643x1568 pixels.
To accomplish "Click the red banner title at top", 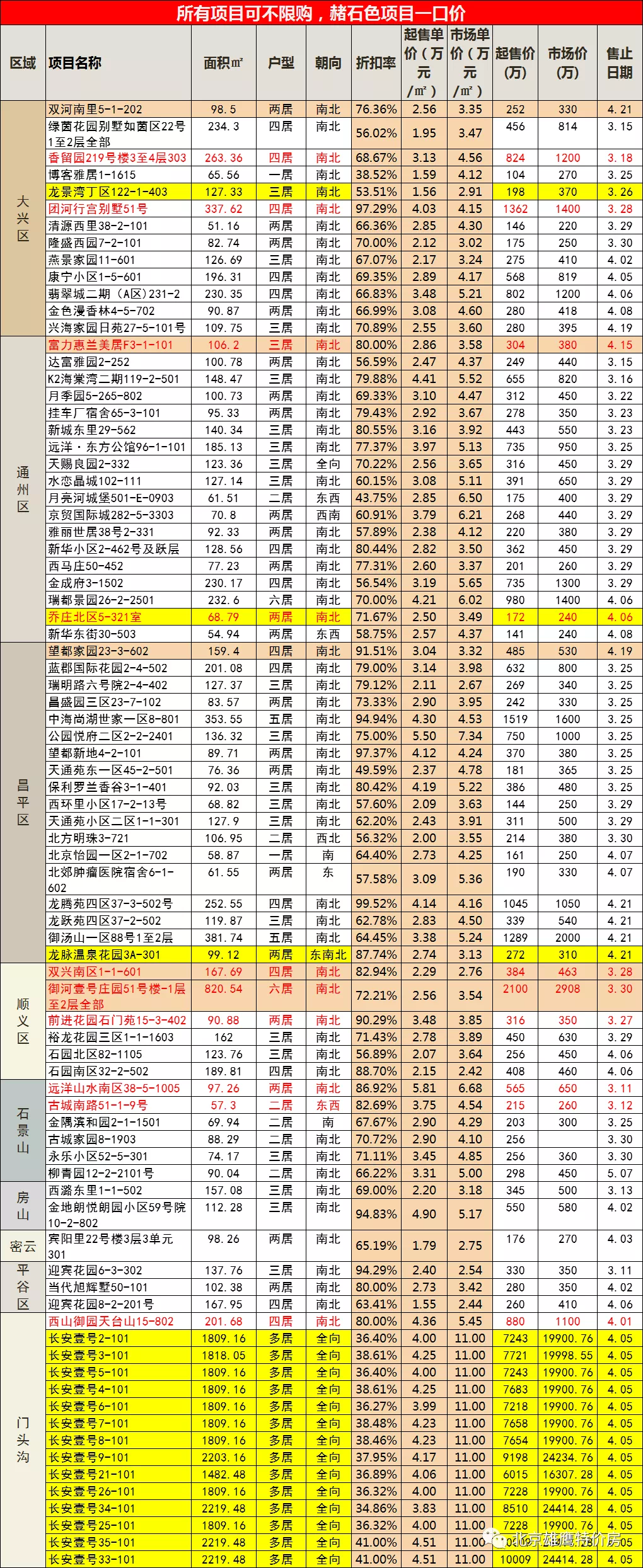I will pos(321,13).
